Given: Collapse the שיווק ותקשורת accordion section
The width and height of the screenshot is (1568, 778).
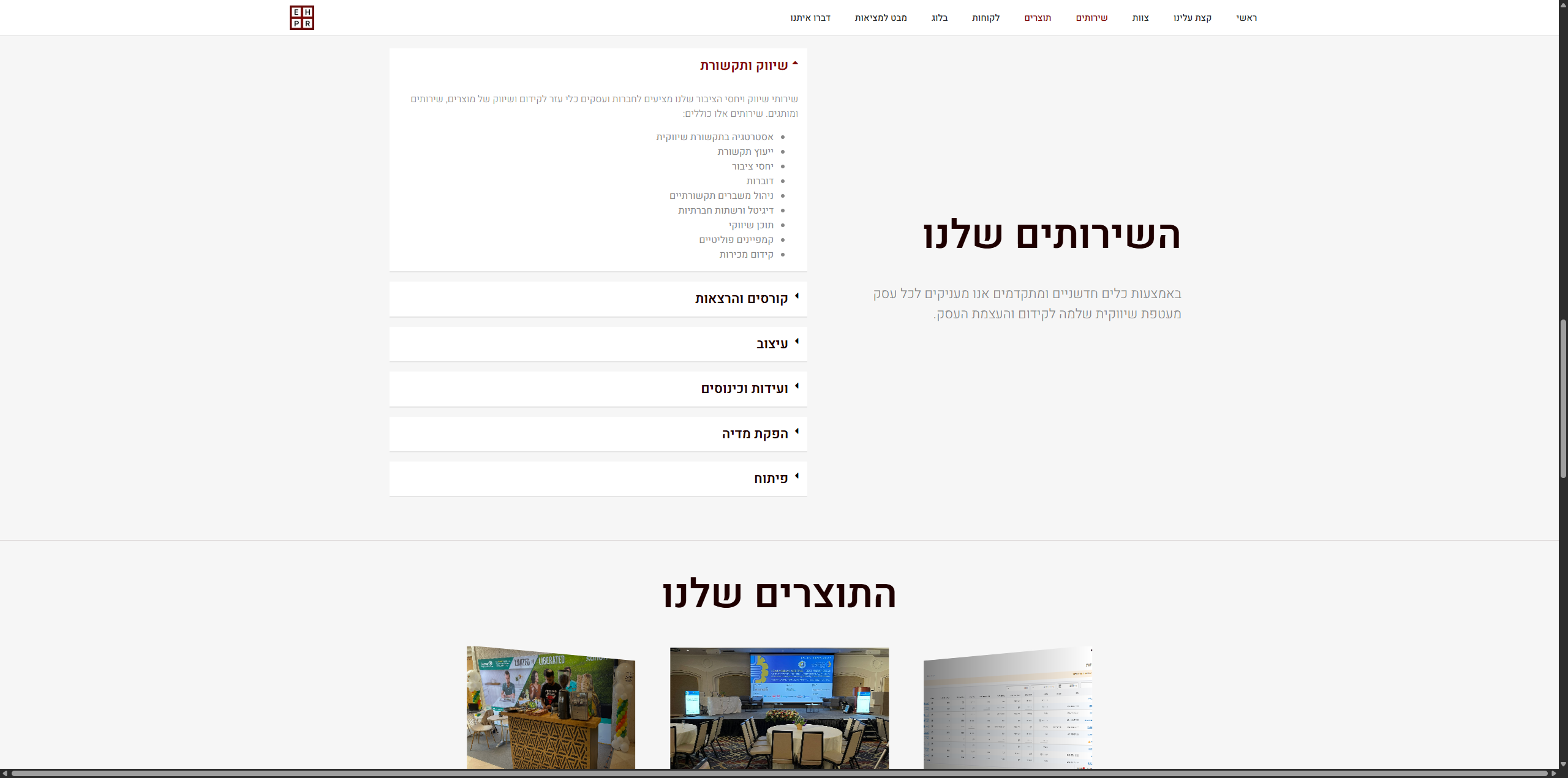Looking at the screenshot, I should tap(744, 65).
